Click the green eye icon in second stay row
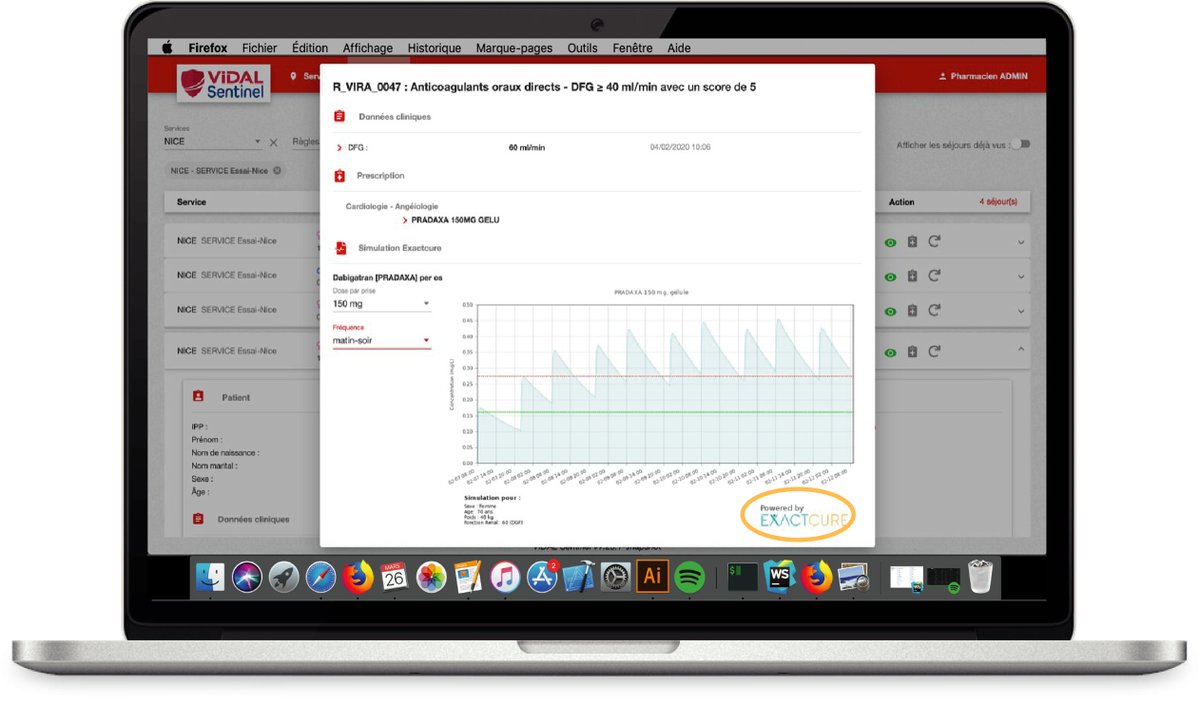 click(890, 276)
